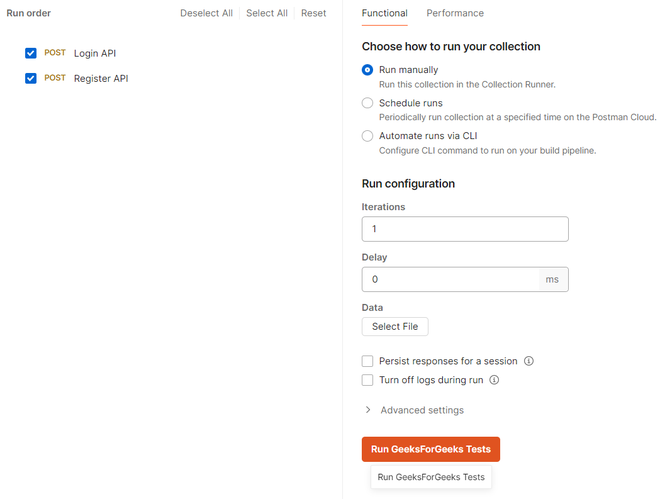
Task: Click info icon beside Persist responses
Action: (x=529, y=361)
